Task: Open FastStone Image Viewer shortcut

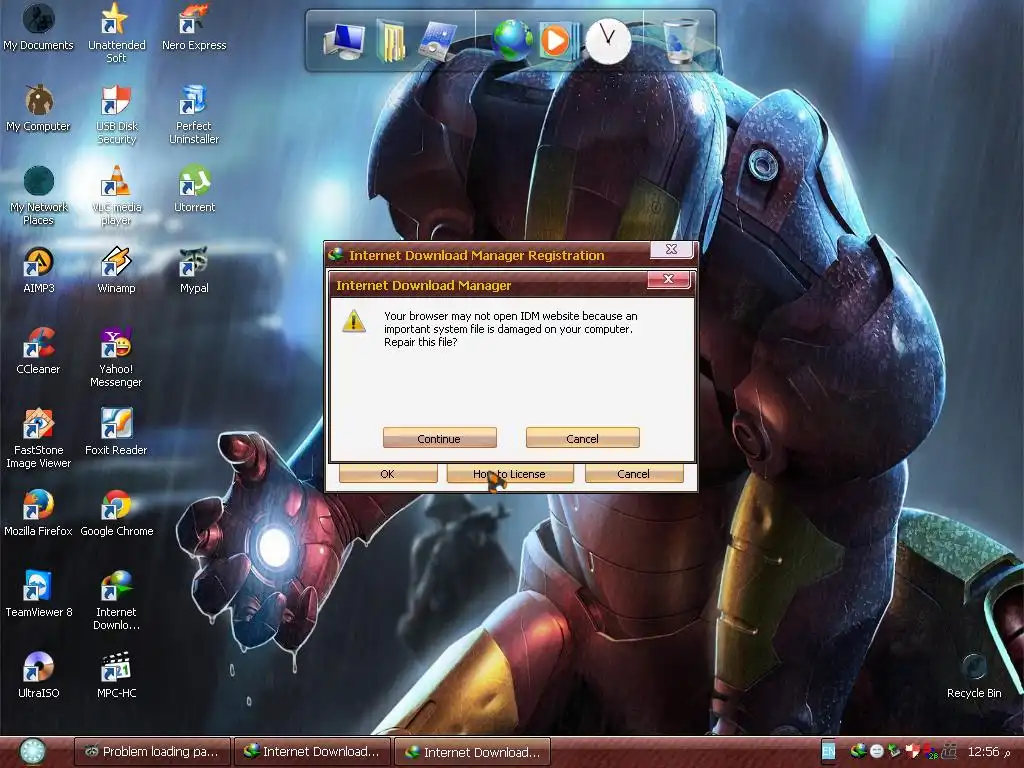Action: tap(38, 438)
